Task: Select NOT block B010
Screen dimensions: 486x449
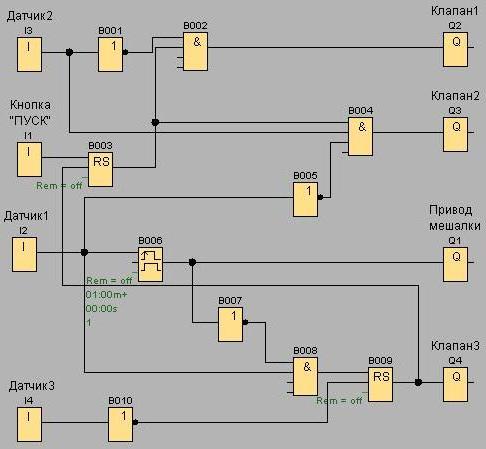Action: tap(121, 424)
